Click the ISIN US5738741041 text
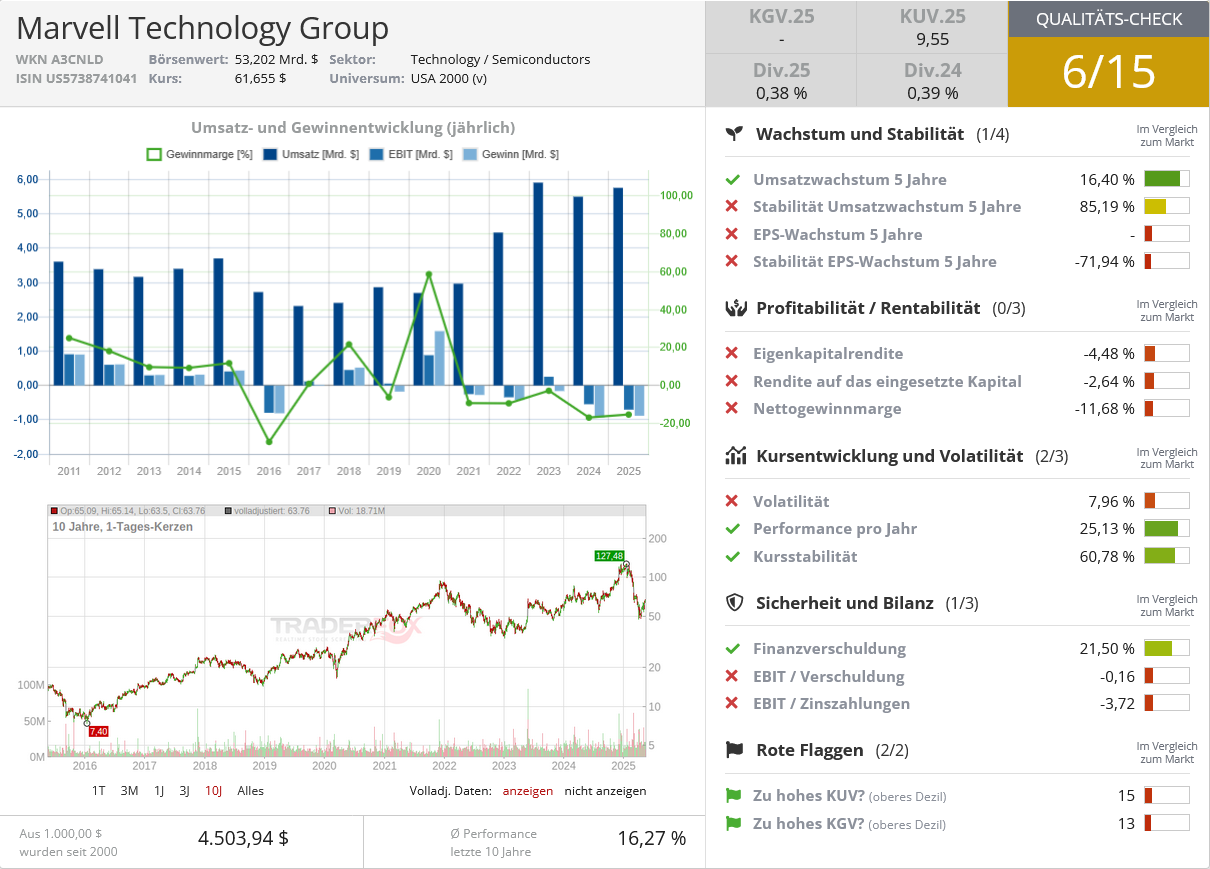Image resolution: width=1210 pixels, height=869 pixels. (x=76, y=78)
